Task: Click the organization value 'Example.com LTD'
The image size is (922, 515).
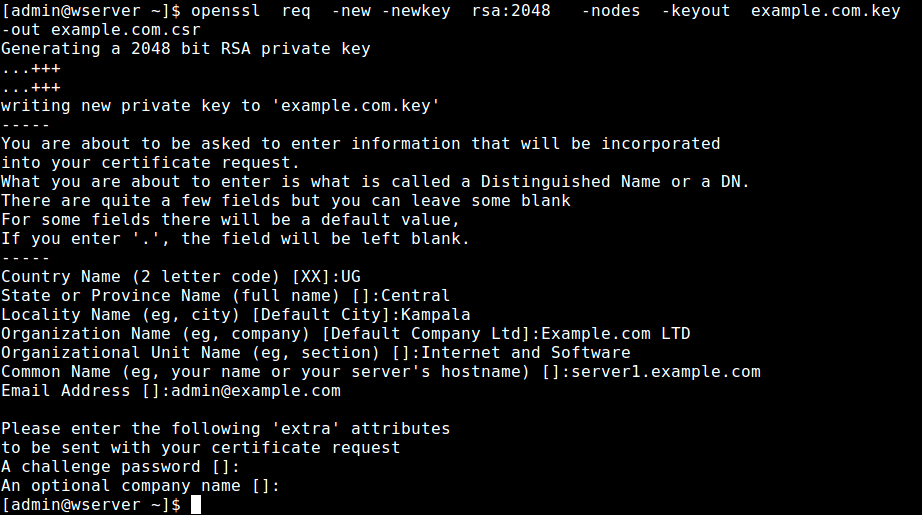Action: pos(615,333)
